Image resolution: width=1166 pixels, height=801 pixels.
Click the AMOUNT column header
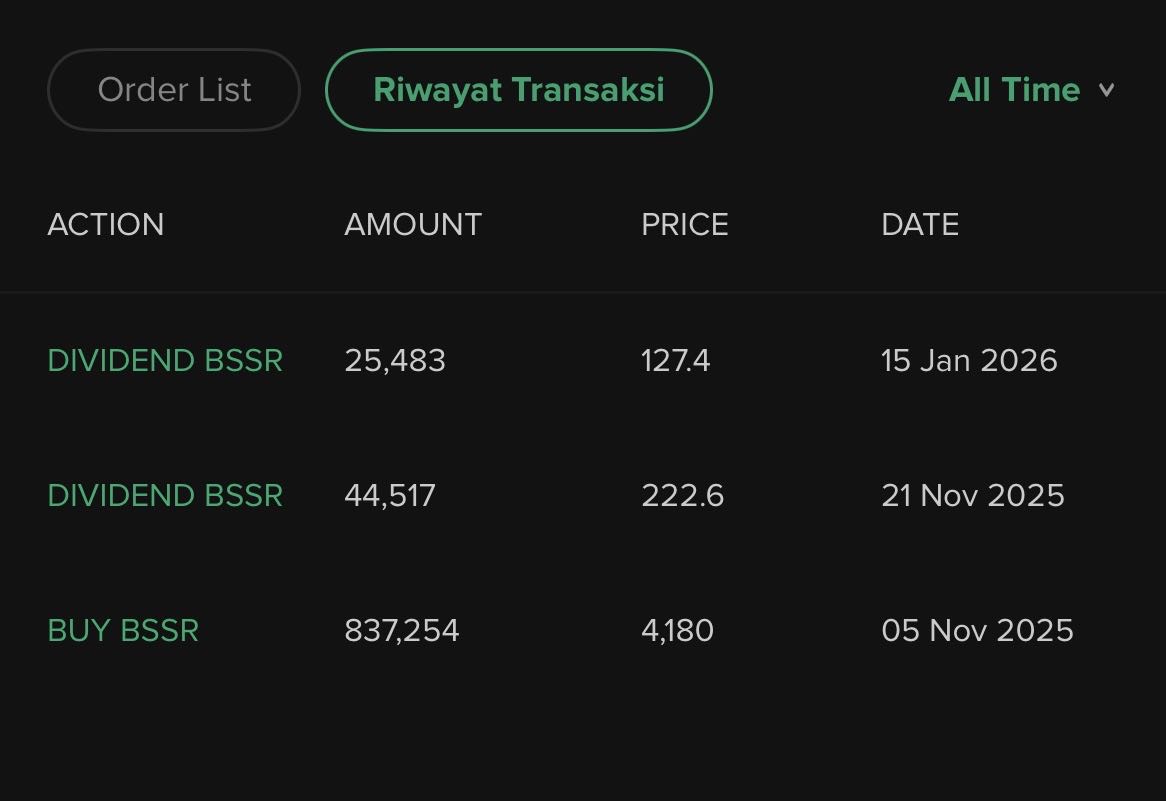(413, 224)
